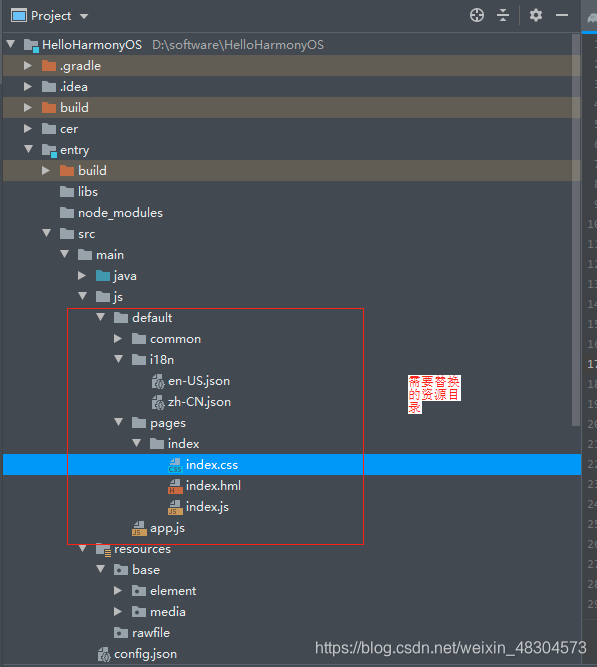Click the rawfile folder icon

121,633
